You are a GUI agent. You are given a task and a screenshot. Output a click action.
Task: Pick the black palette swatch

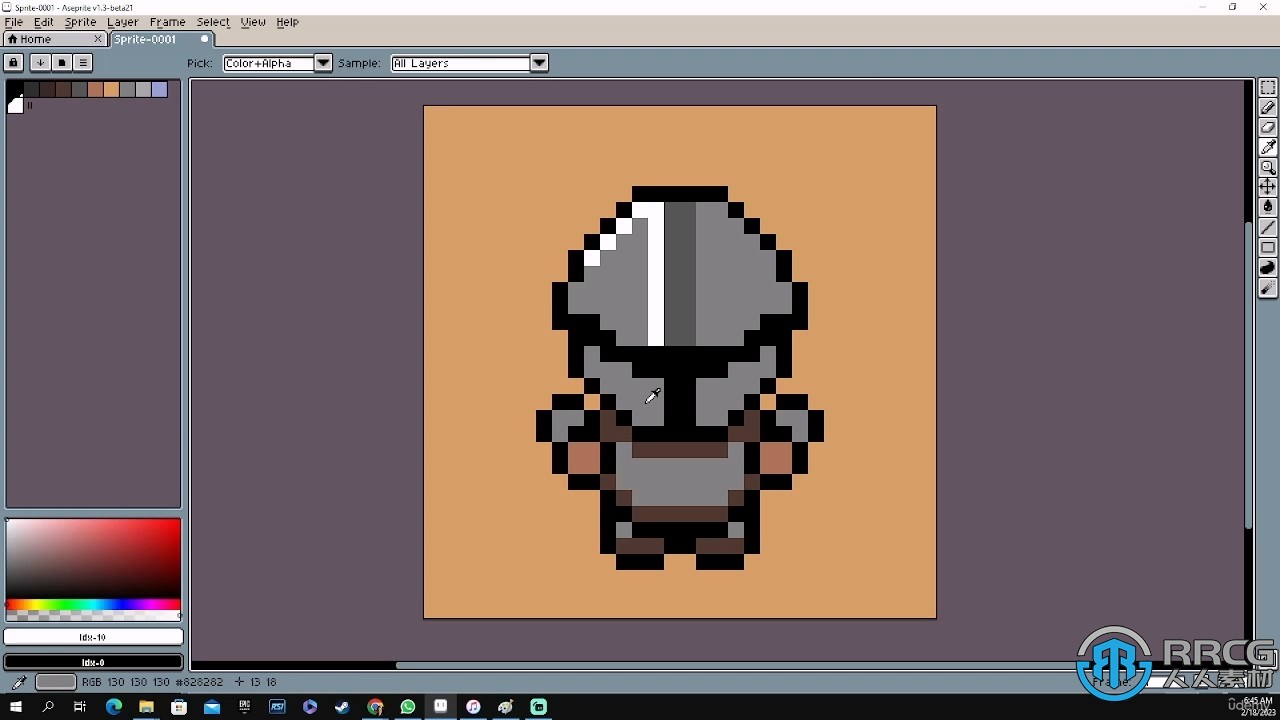[15, 90]
